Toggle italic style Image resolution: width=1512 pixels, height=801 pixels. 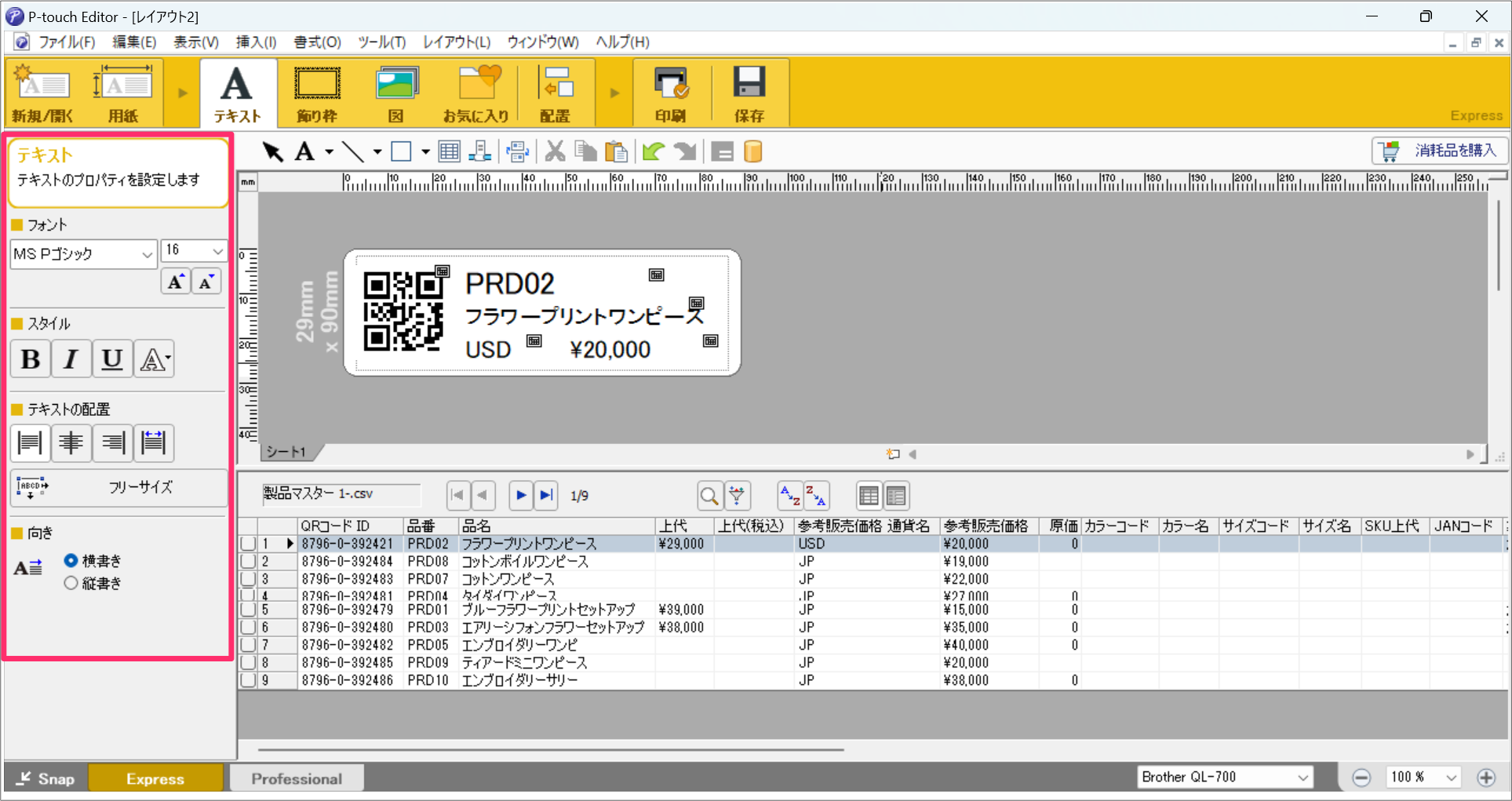(x=71, y=359)
